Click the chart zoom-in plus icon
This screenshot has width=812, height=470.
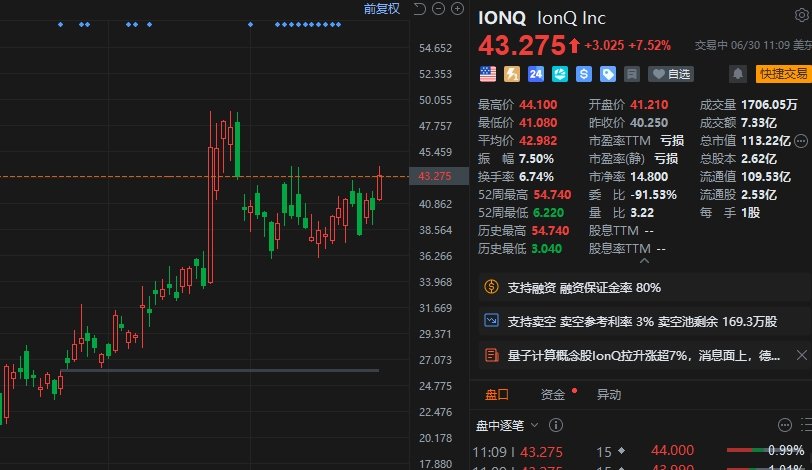(x=457, y=10)
